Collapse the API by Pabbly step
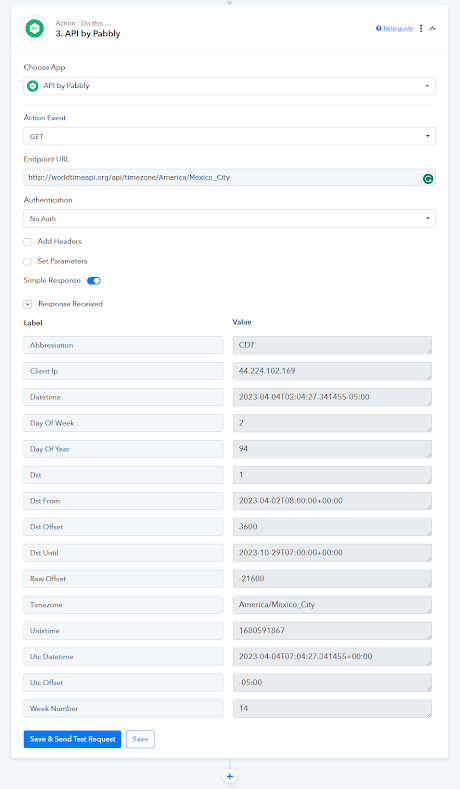Screen dimensions: 460x789 (432, 29)
